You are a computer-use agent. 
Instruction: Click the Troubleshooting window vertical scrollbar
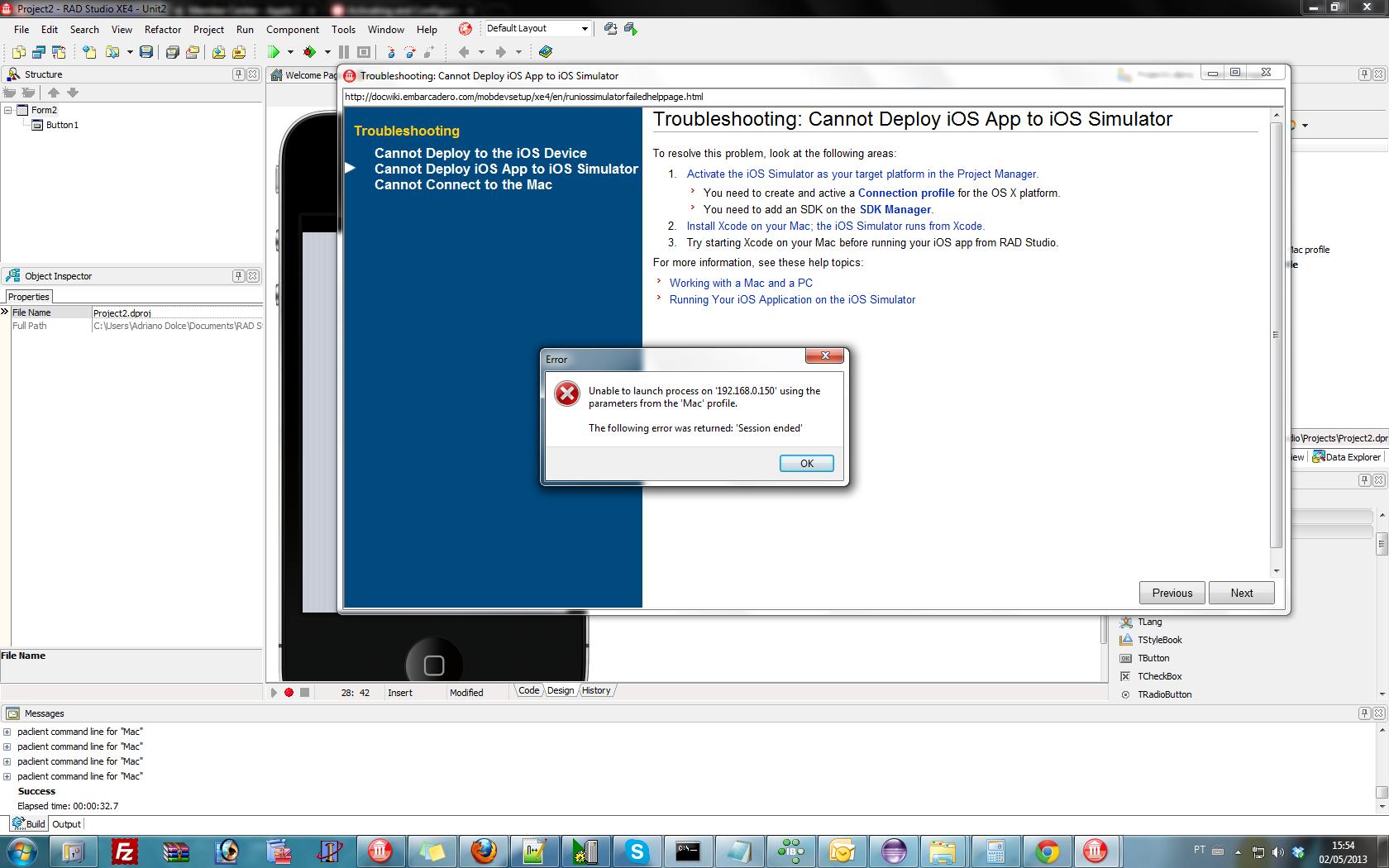tap(1276, 334)
